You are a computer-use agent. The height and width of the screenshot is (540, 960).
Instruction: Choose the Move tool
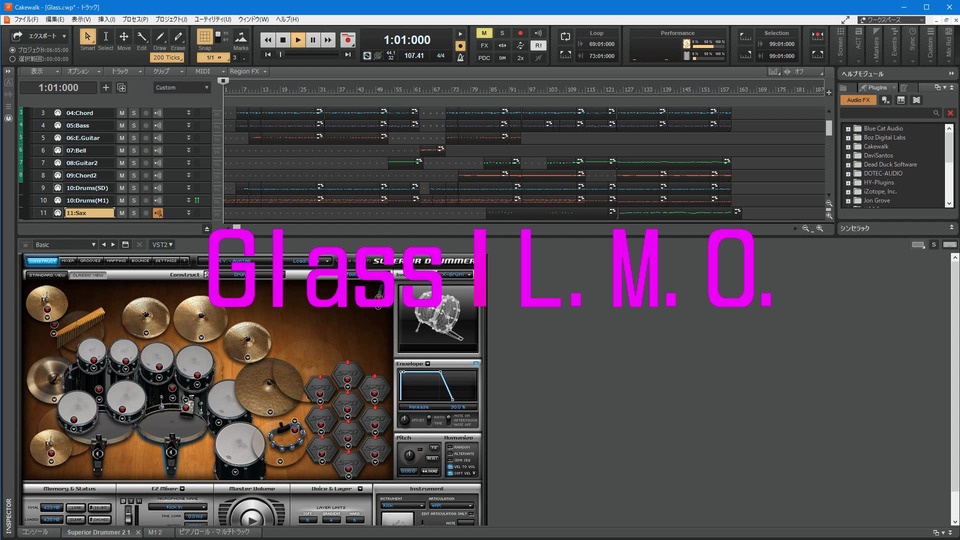coord(124,37)
